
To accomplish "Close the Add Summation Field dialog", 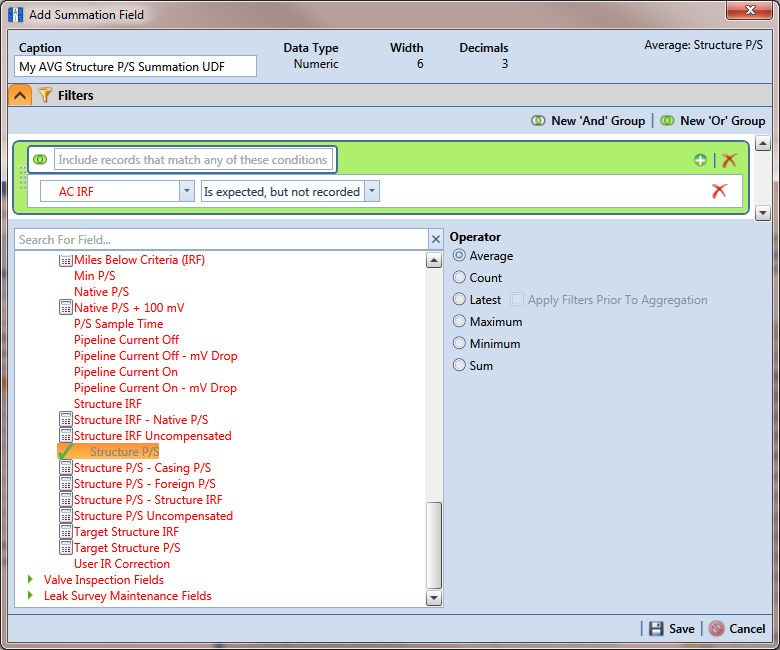I will point(750,10).
